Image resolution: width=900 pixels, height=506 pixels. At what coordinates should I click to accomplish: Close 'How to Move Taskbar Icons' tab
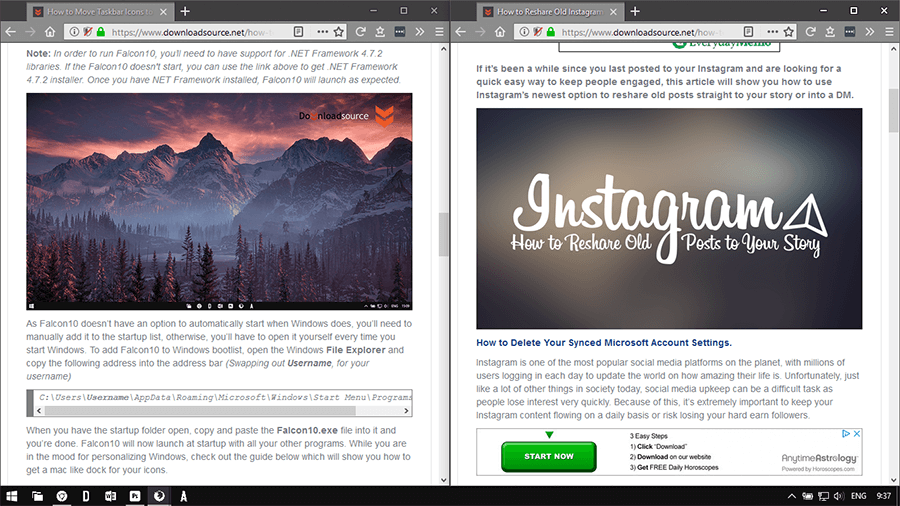tap(163, 11)
